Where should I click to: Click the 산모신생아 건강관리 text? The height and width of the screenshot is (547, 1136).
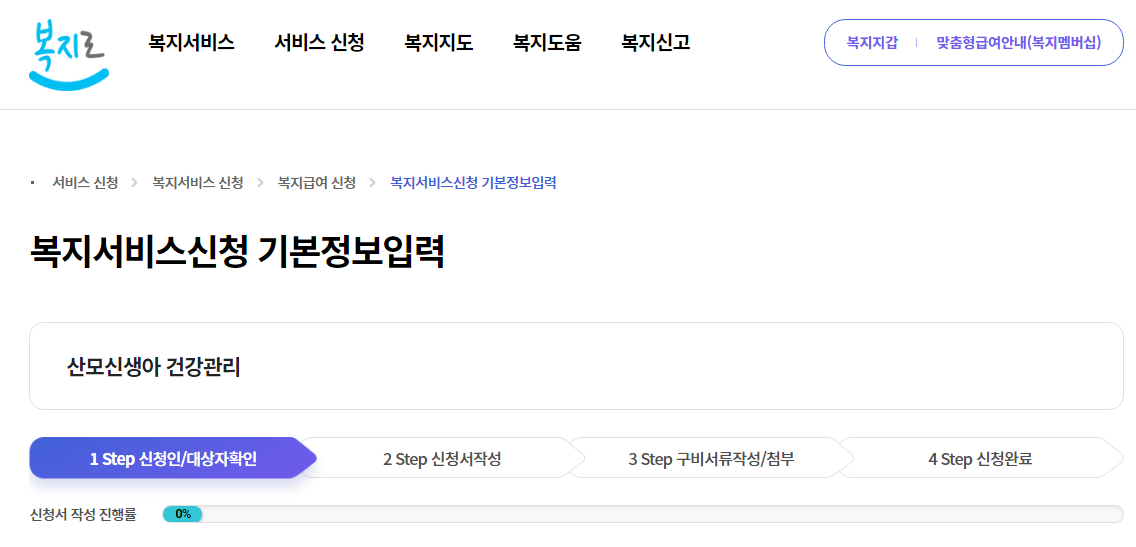[x=153, y=367]
